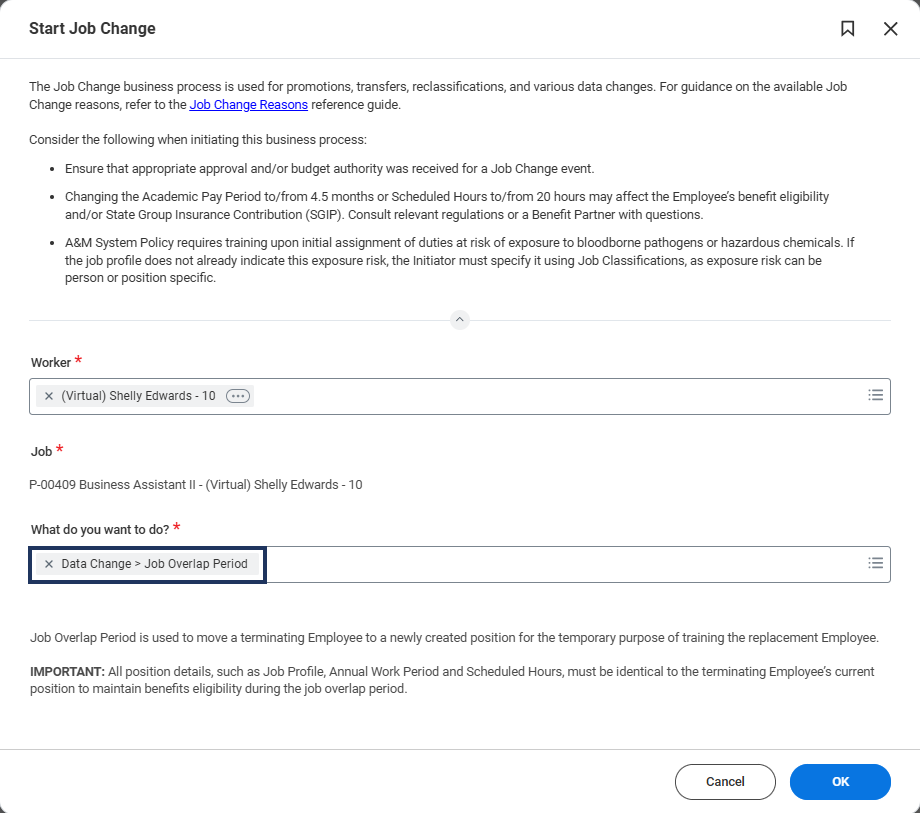Collapse the instructions section with the chevron
920x813 pixels.
(x=460, y=320)
